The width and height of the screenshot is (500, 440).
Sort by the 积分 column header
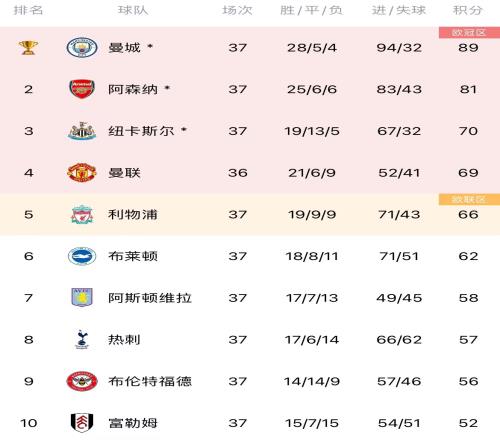pyautogui.click(x=468, y=10)
